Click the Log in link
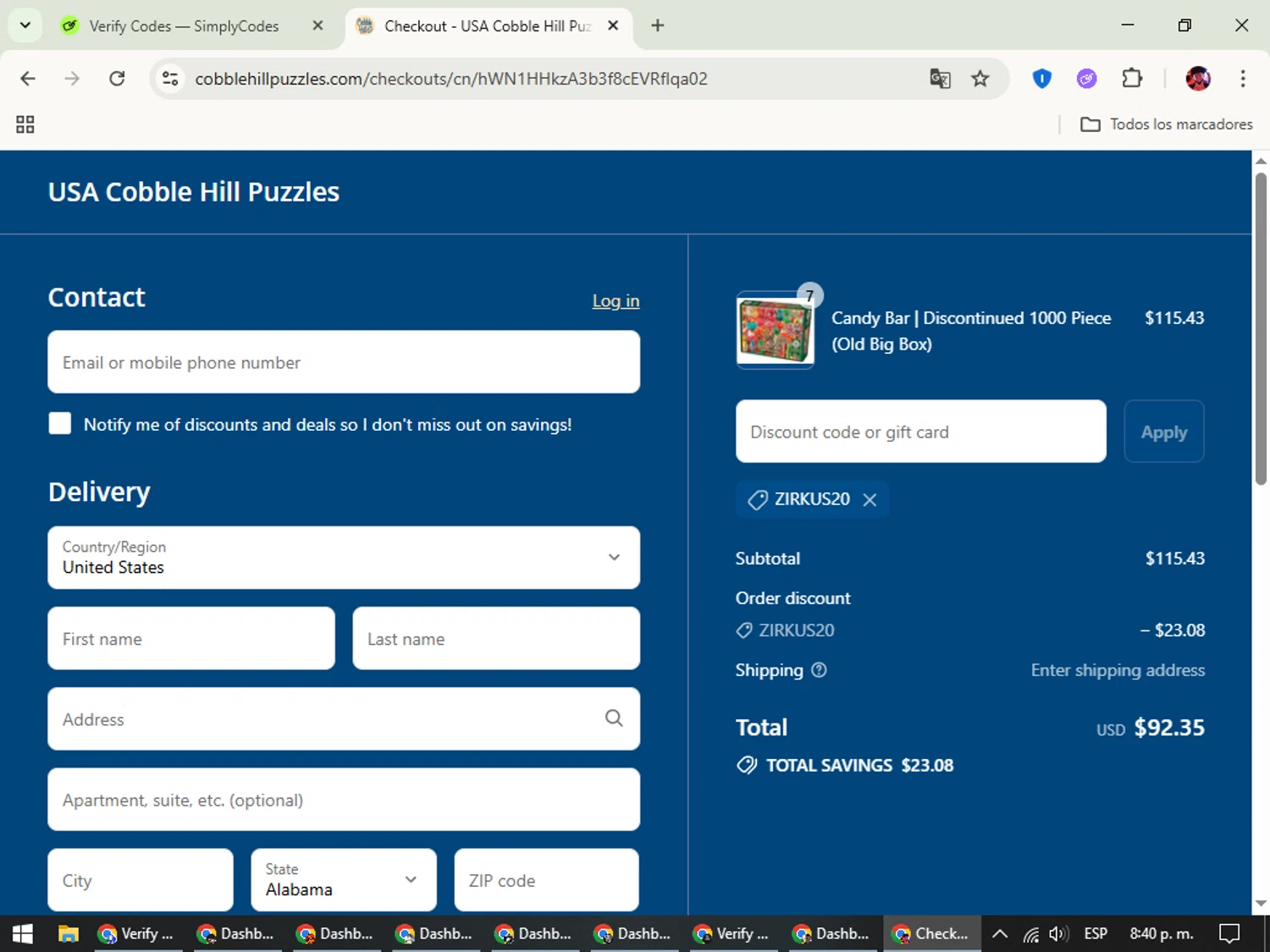This screenshot has height=952, width=1270. 616,301
